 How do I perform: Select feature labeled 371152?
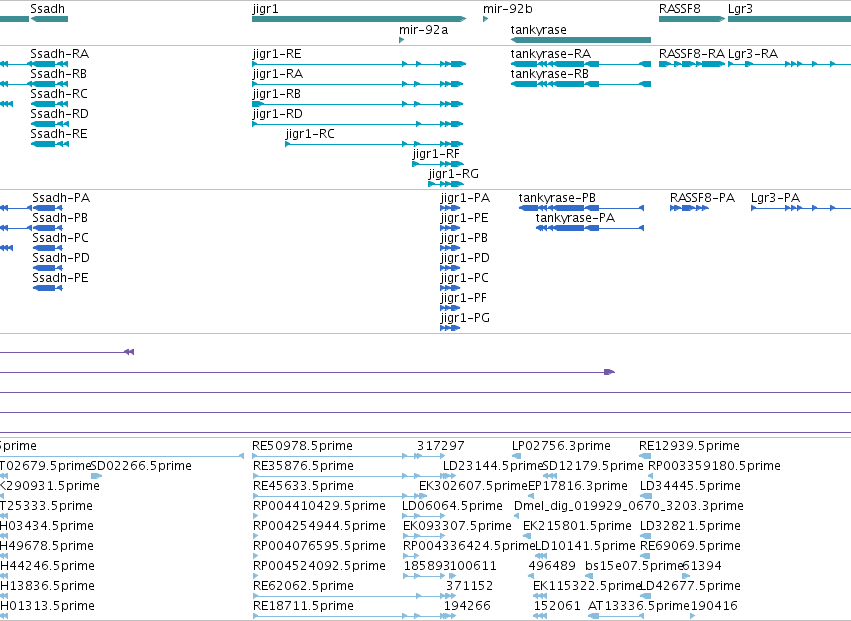(x=469, y=586)
